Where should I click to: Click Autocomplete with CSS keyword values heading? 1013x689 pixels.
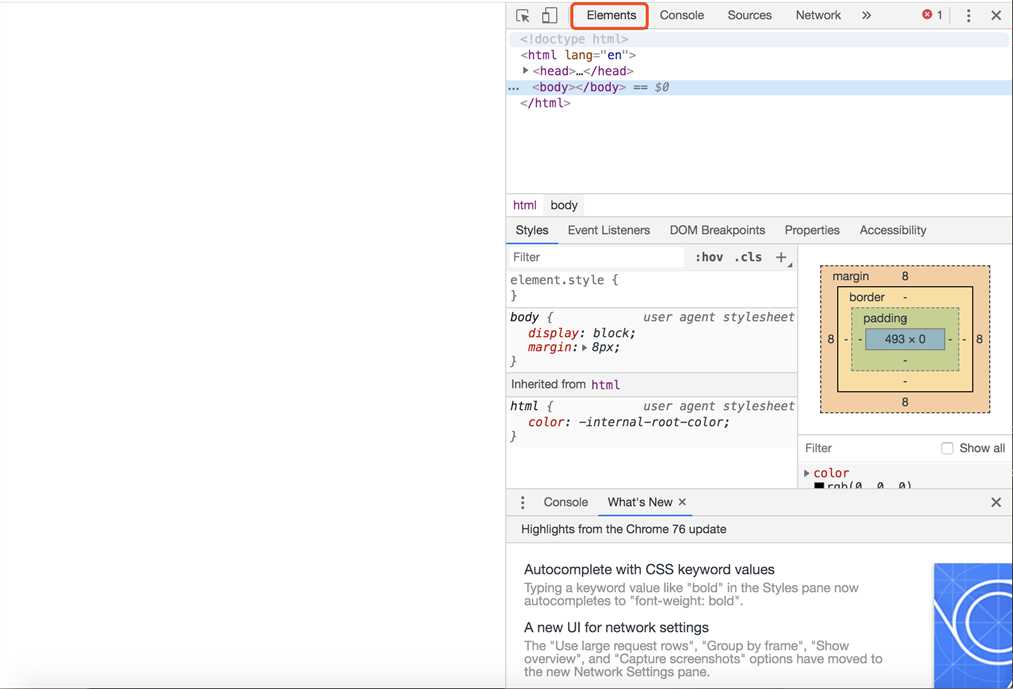click(x=649, y=569)
